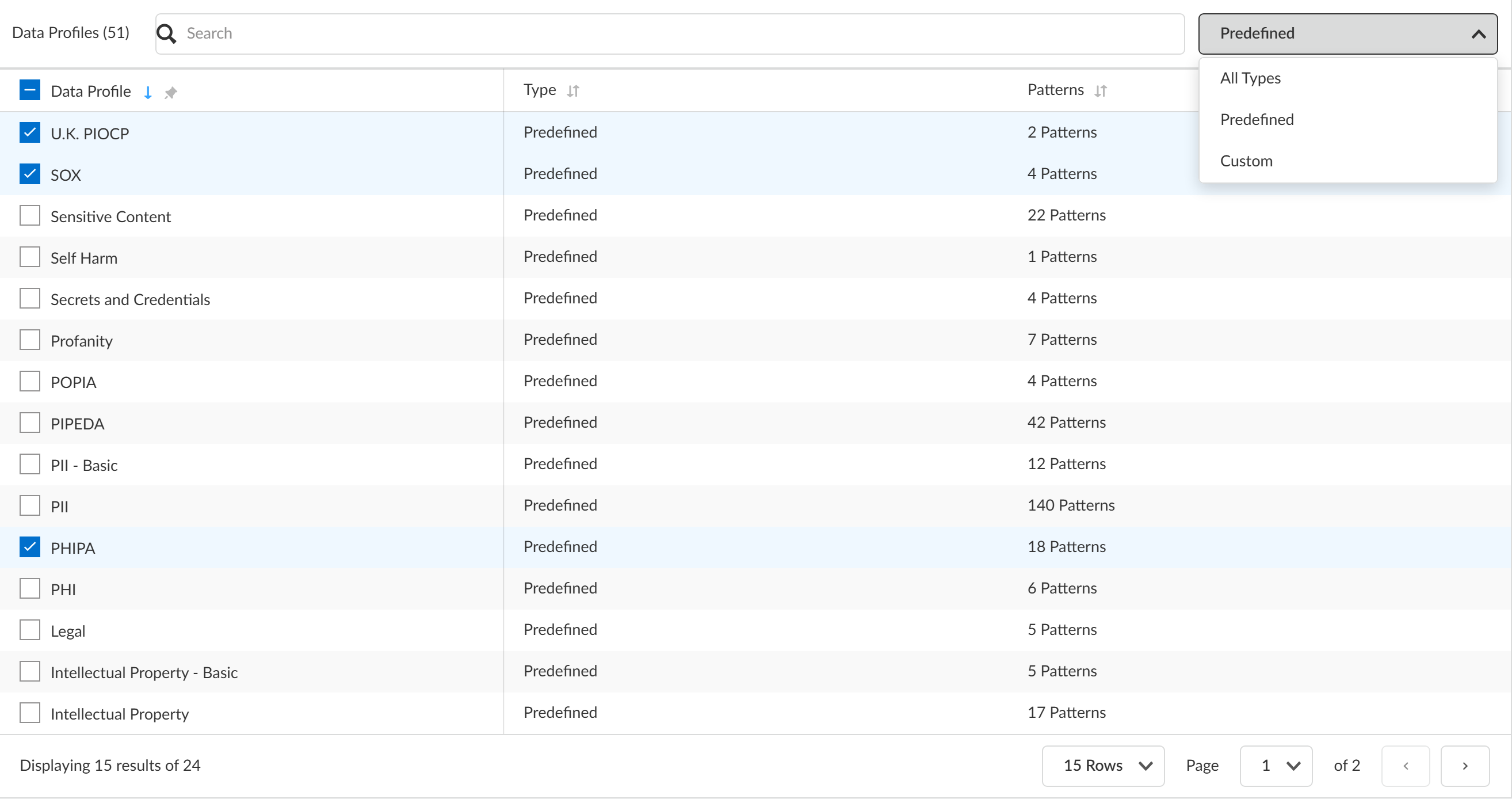The height and width of the screenshot is (799, 1512).
Task: Go to previous page arrow
Action: click(1405, 766)
